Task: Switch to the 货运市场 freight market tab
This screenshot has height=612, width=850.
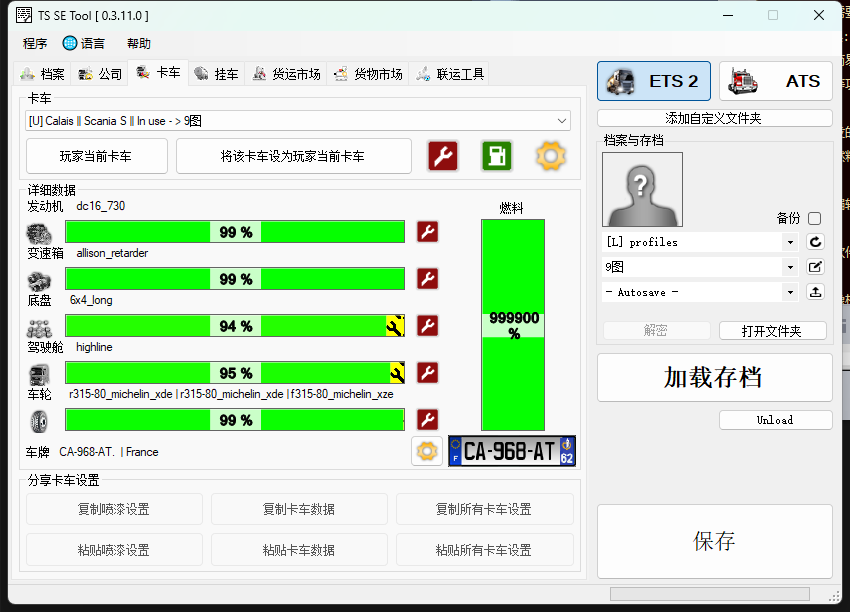Action: pos(287,74)
